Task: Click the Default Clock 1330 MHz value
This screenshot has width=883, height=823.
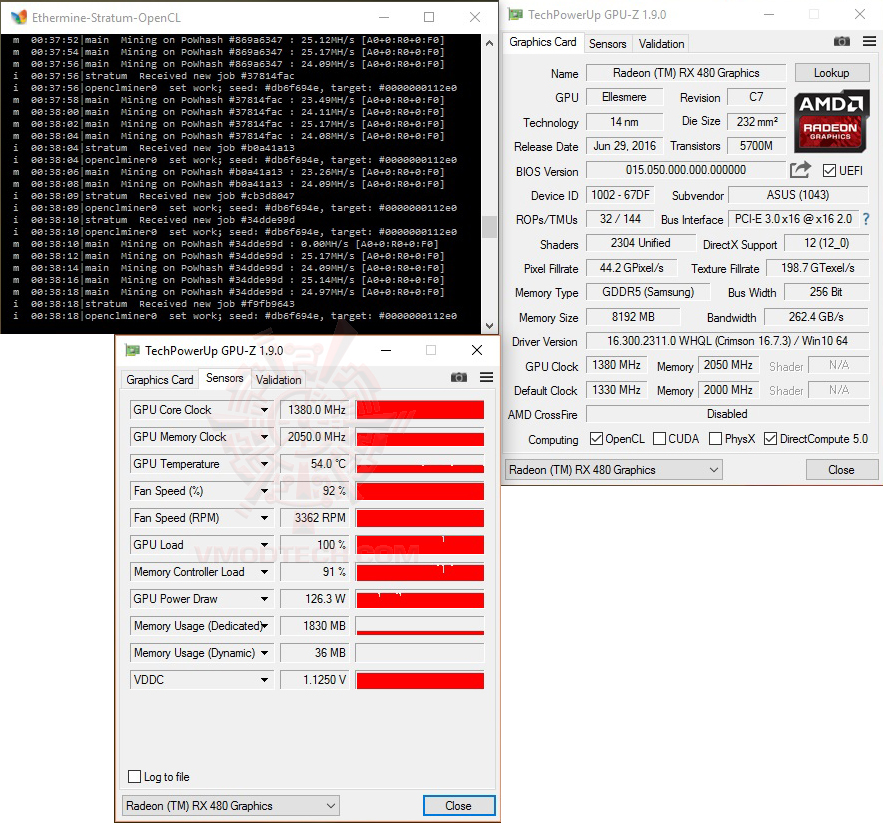Action: [x=616, y=390]
